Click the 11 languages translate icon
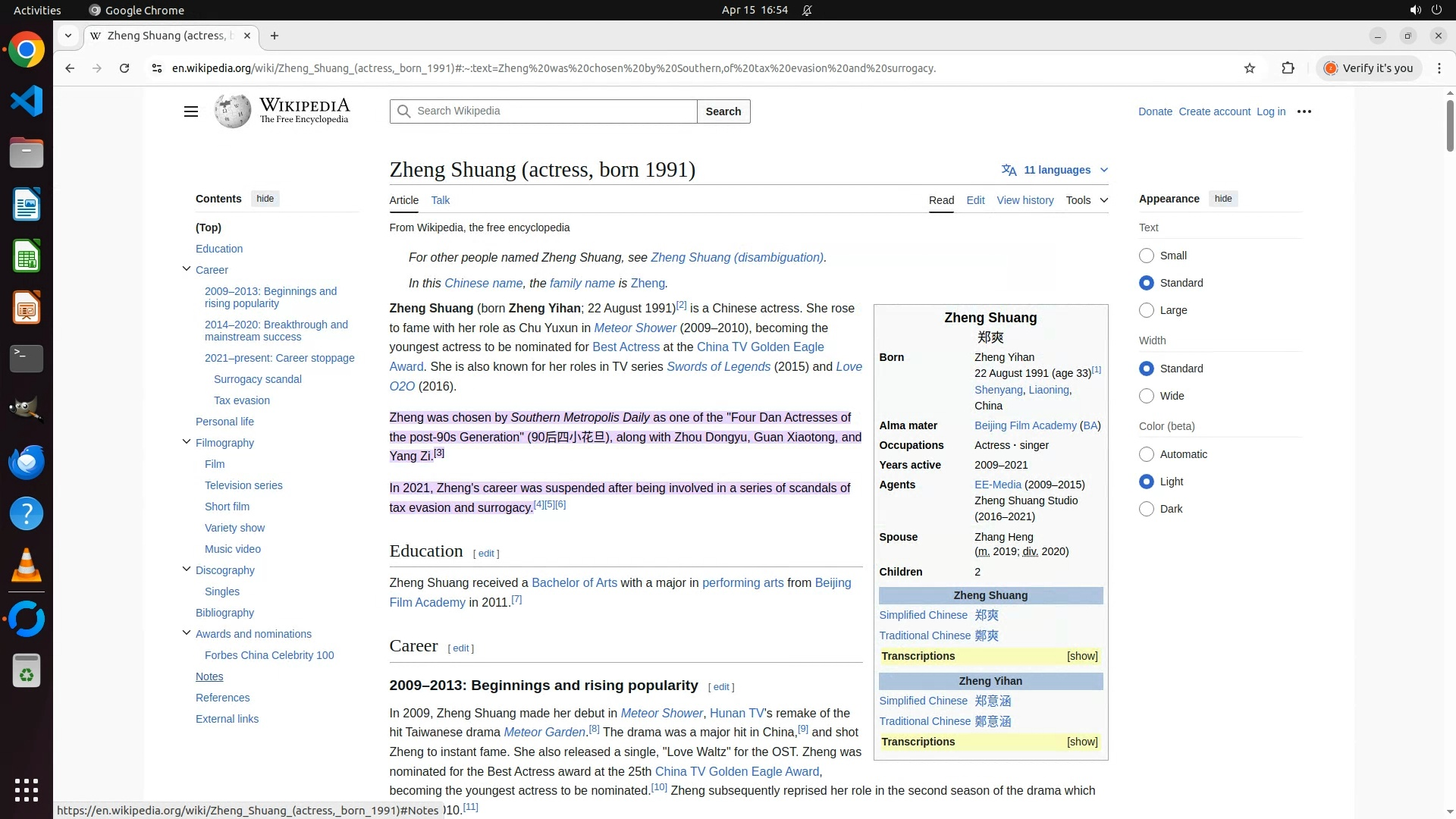 coord(1009,170)
